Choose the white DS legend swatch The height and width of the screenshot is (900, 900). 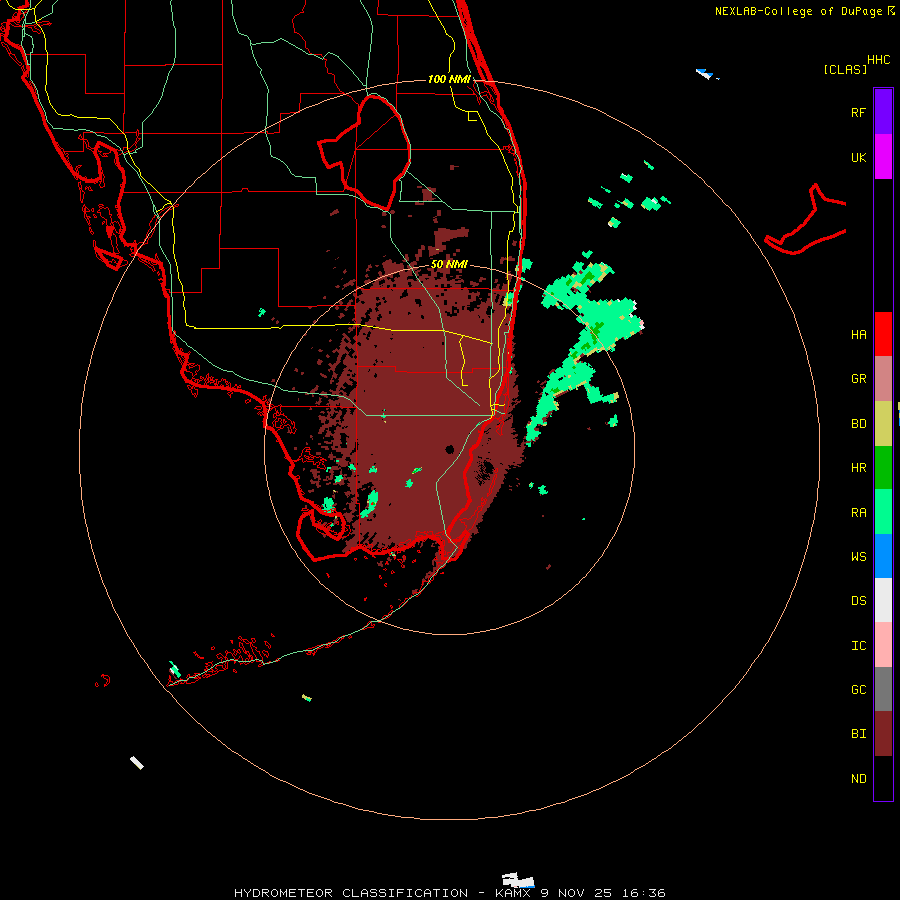click(883, 600)
